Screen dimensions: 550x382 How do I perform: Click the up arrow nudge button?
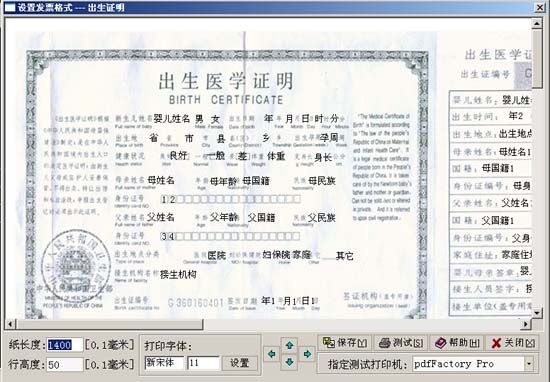[289, 346]
